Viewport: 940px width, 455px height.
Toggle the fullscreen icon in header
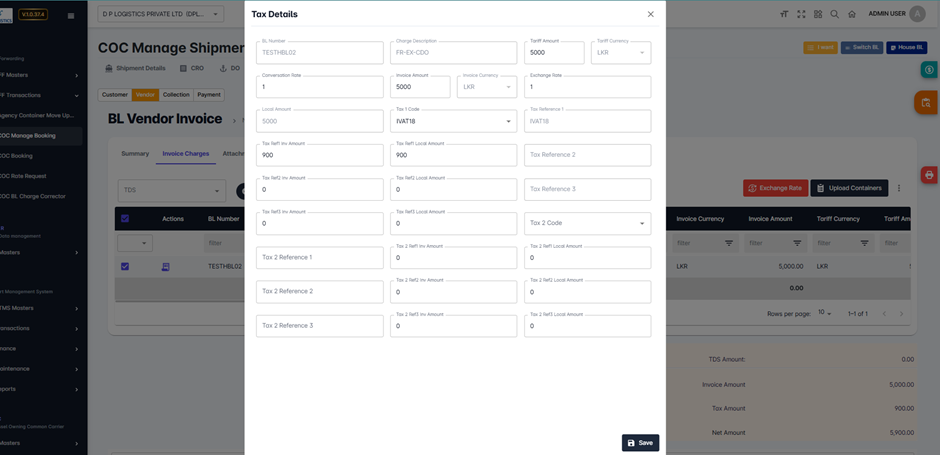coord(801,15)
